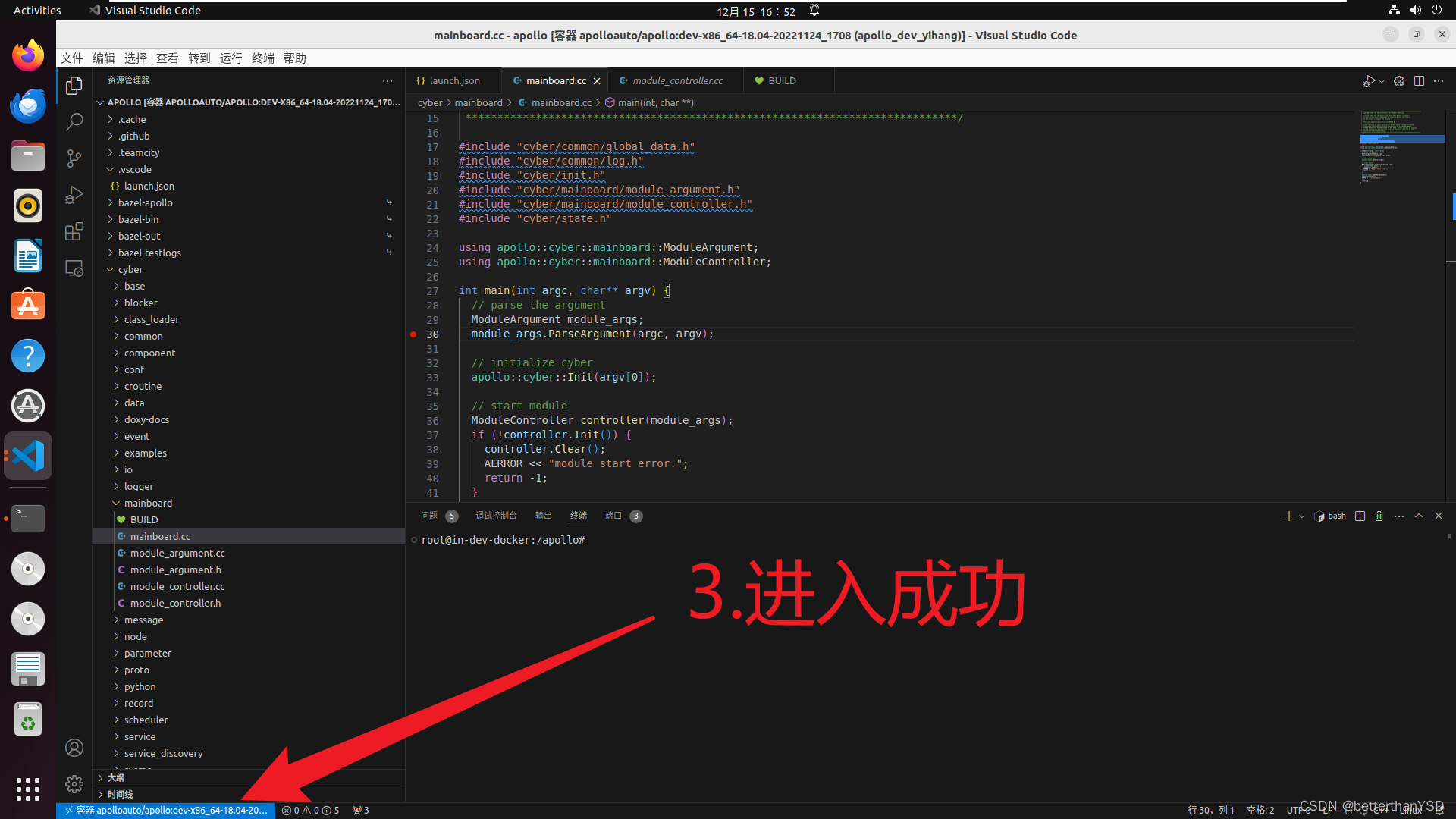Viewport: 1456px width, 819px height.
Task: Open launch.json in file tree
Action: click(x=249, y=186)
